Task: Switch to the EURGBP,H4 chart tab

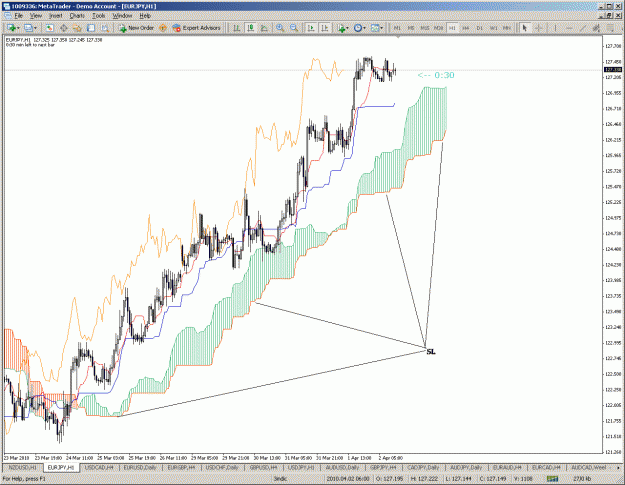Action: click(181, 467)
